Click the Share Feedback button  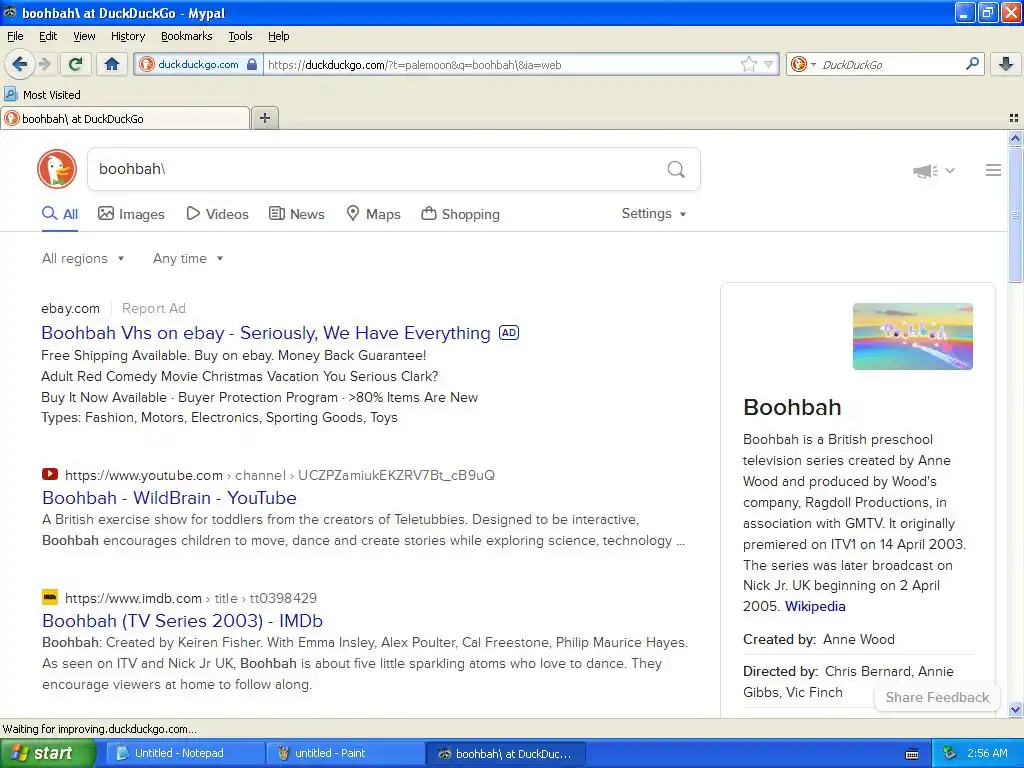pyautogui.click(x=937, y=697)
